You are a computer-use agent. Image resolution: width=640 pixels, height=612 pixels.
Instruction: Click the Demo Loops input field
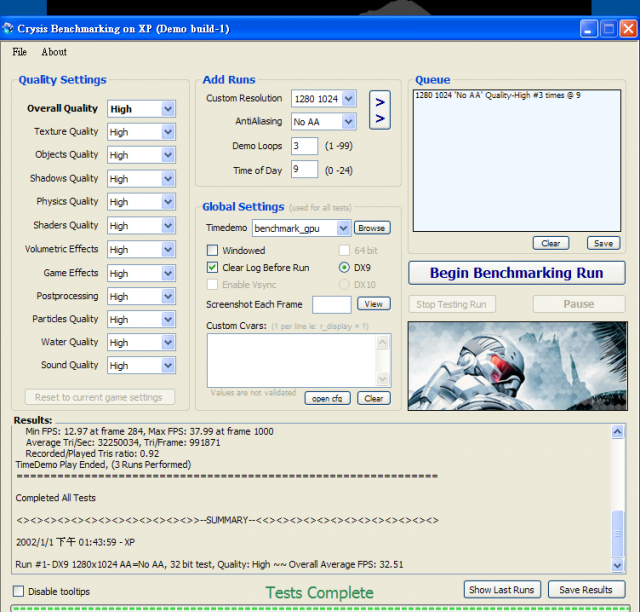click(304, 146)
